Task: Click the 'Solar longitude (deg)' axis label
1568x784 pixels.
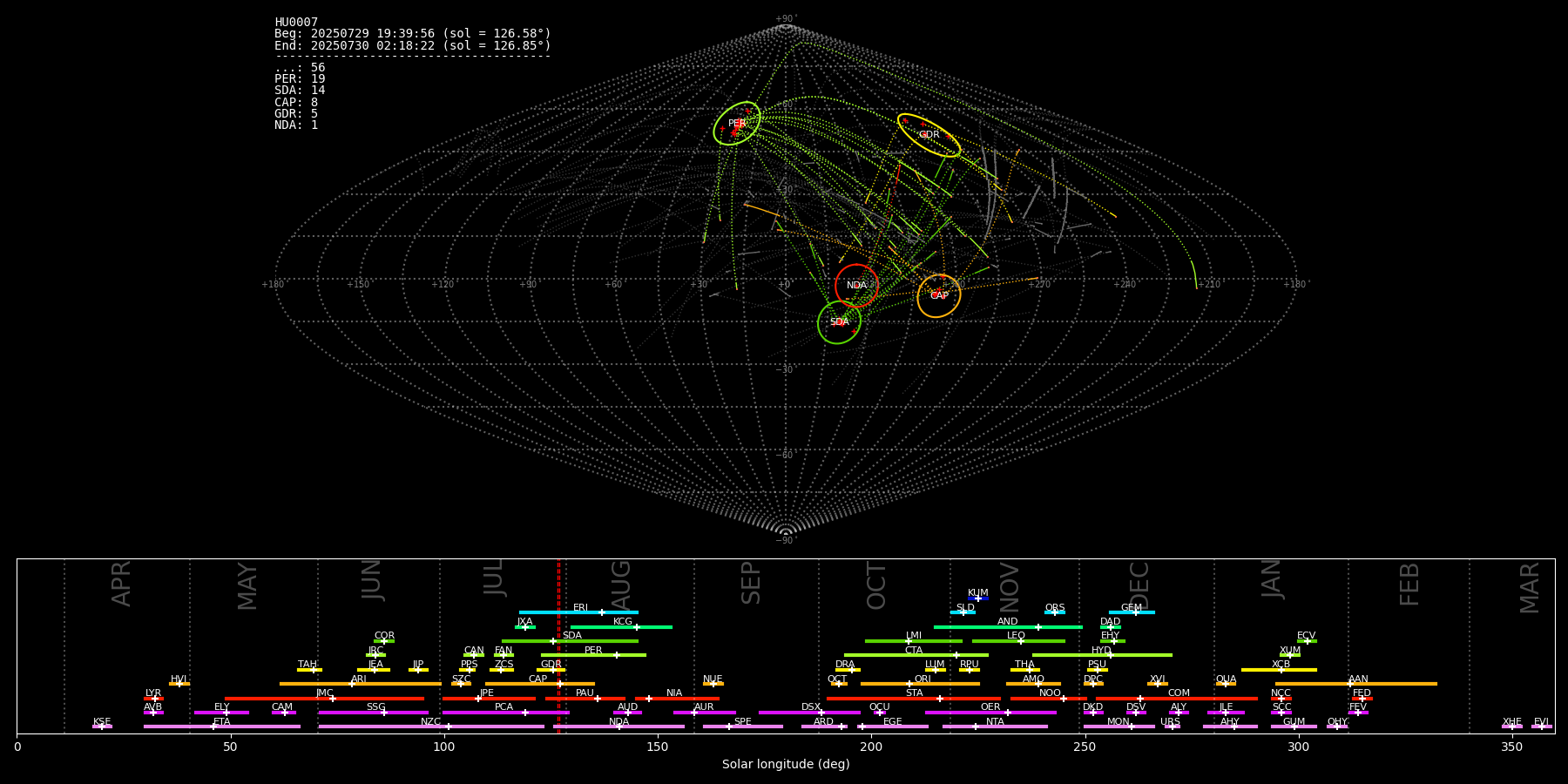Action: [x=786, y=765]
